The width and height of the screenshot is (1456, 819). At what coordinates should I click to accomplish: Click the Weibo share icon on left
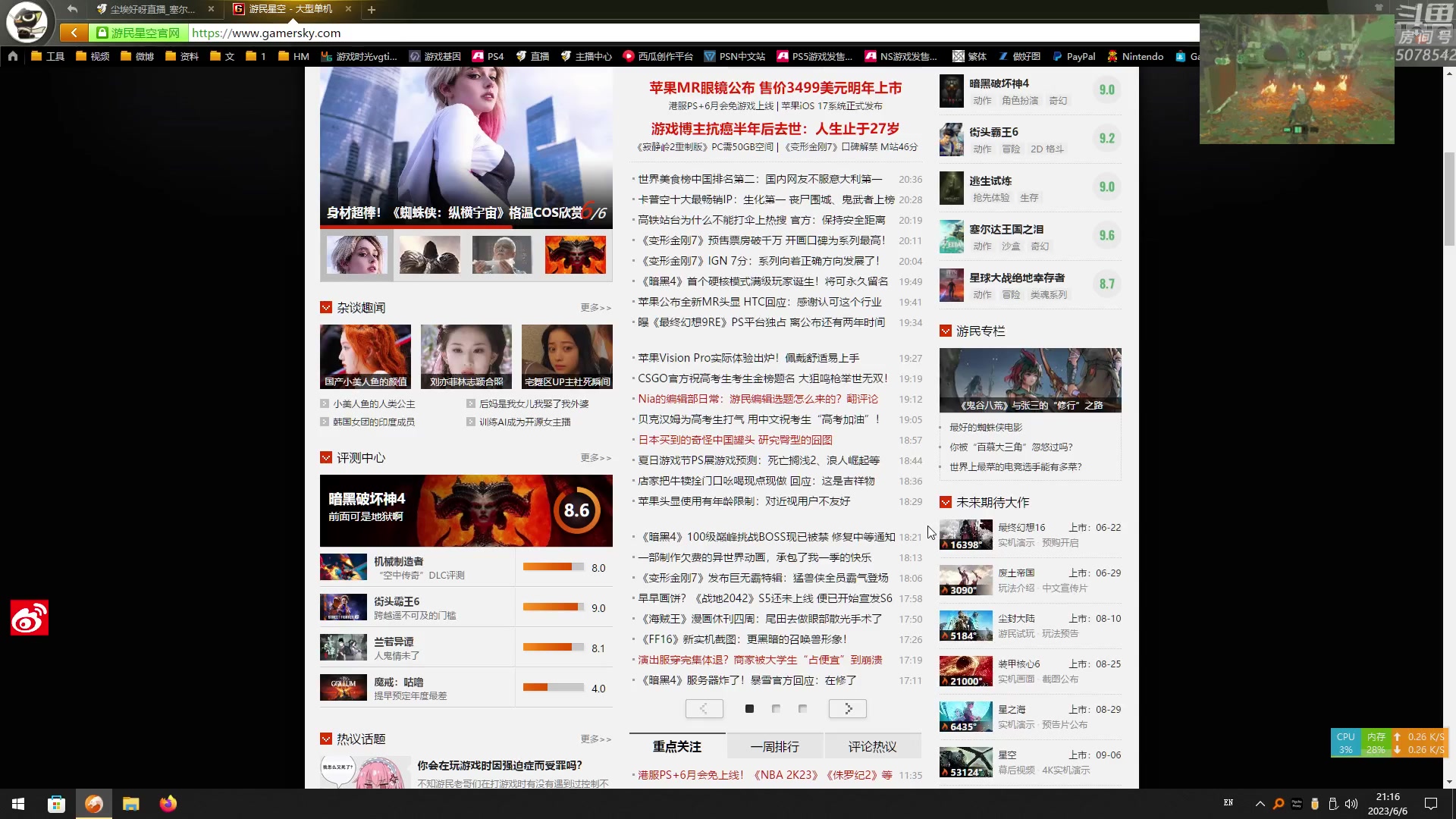click(x=30, y=617)
